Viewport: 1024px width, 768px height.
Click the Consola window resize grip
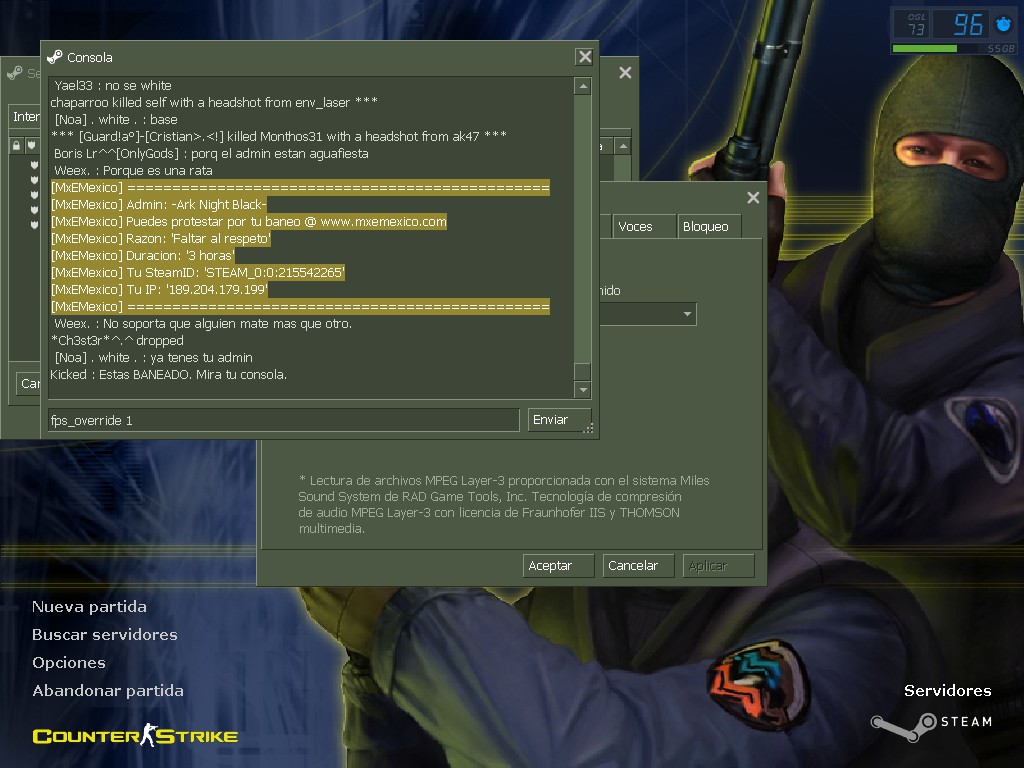[x=588, y=428]
